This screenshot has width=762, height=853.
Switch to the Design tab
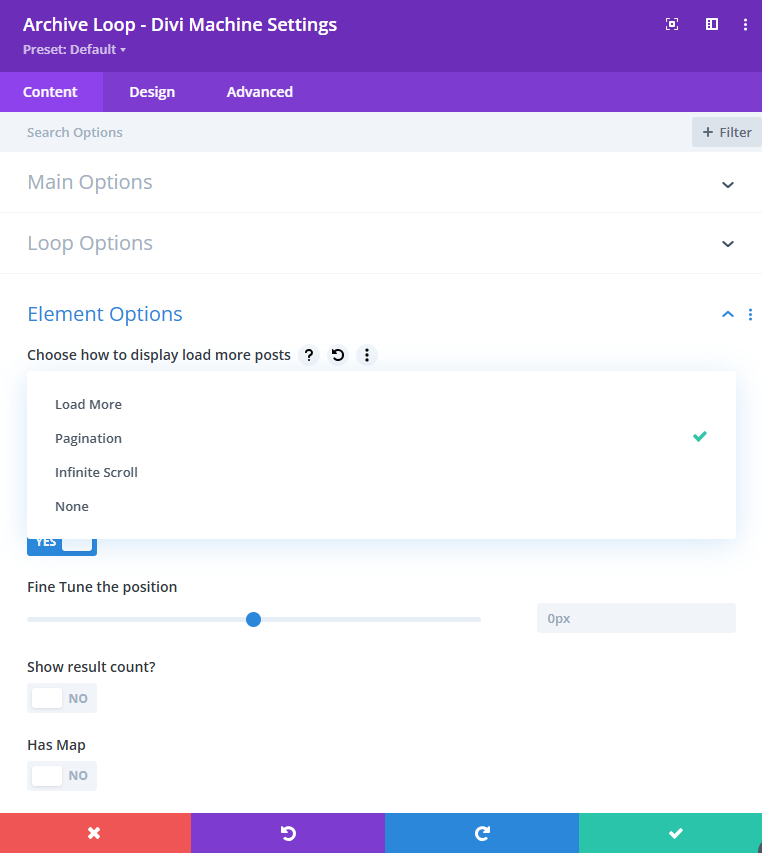click(x=152, y=92)
